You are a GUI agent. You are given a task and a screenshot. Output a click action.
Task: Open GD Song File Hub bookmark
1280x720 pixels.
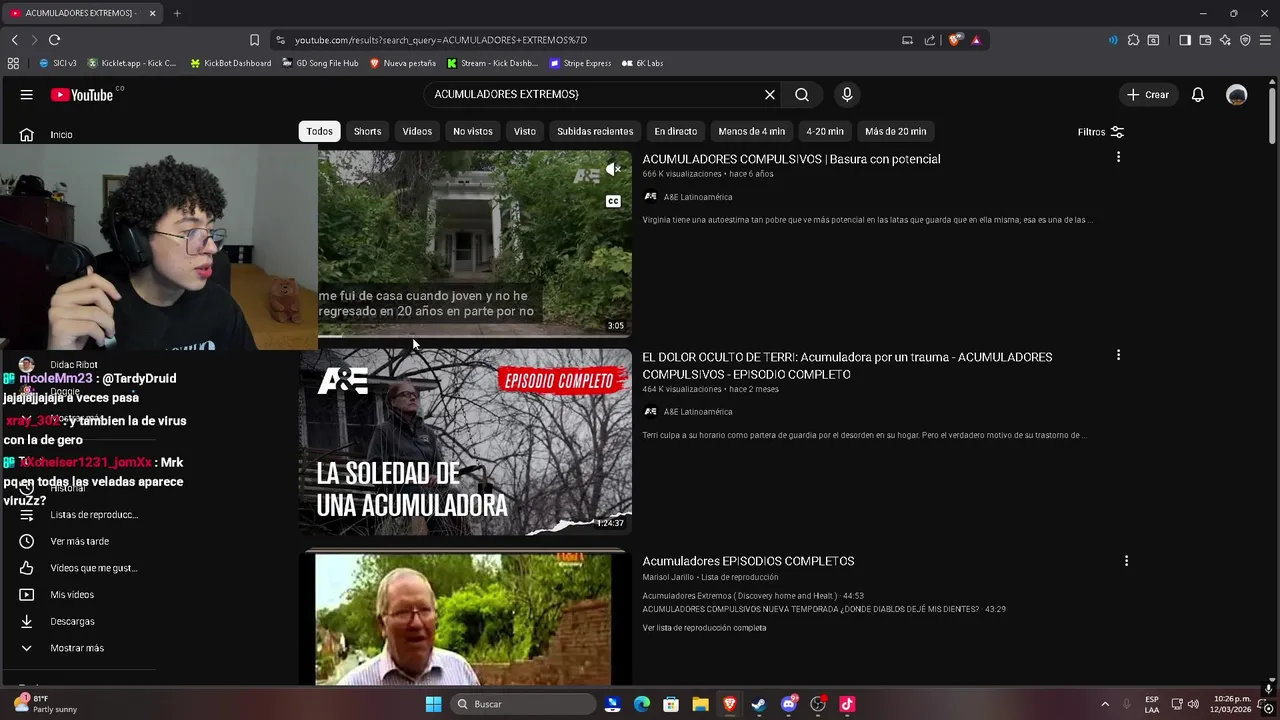tap(320, 63)
